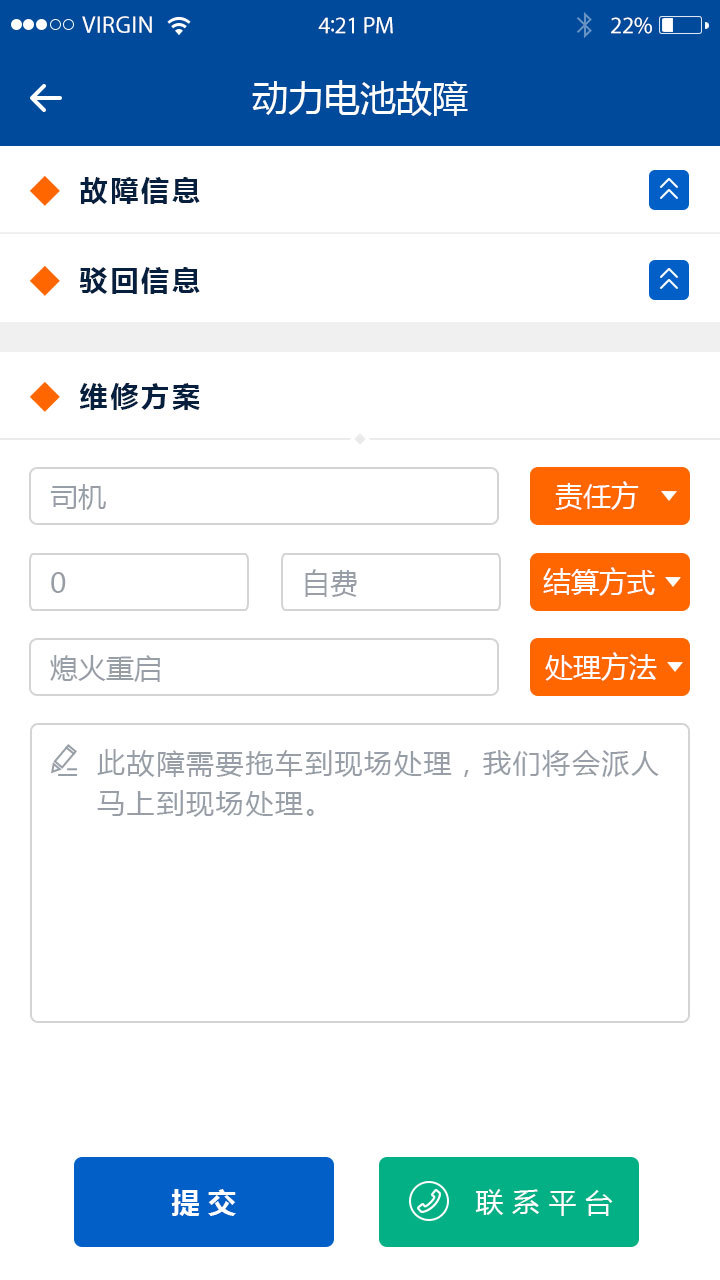720x1280 pixels.
Task: Tap the back arrow icon
Action: [x=46, y=97]
